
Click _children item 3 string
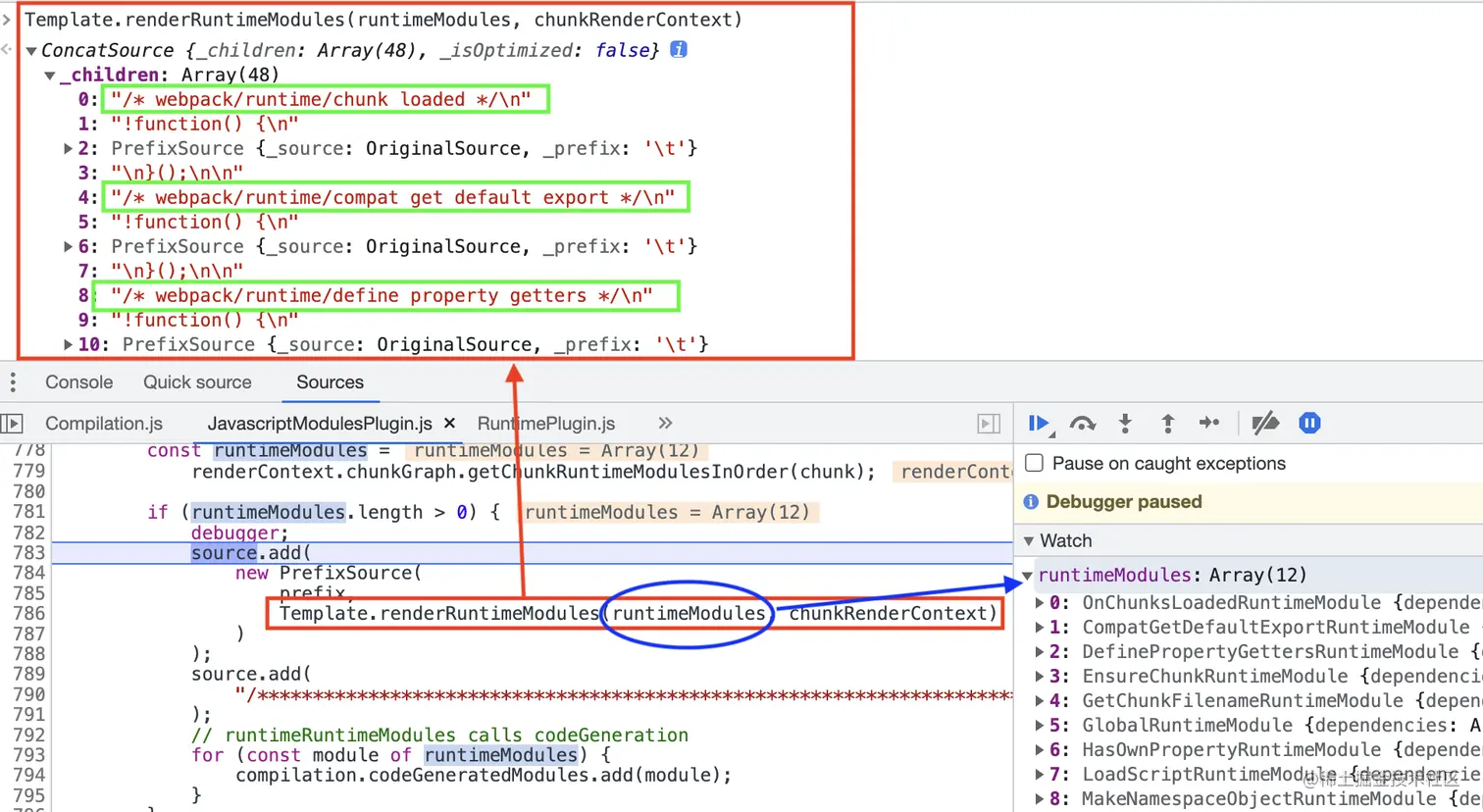[x=177, y=173]
